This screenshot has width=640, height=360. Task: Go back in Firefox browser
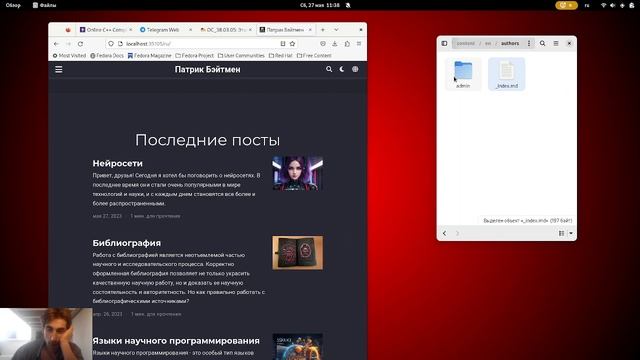(56, 44)
